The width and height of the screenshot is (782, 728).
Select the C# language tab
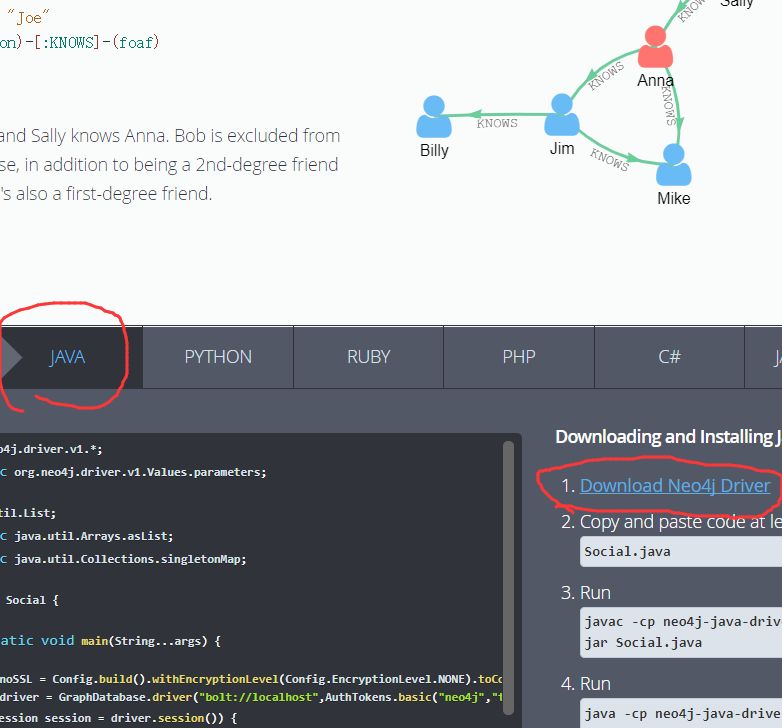point(669,357)
